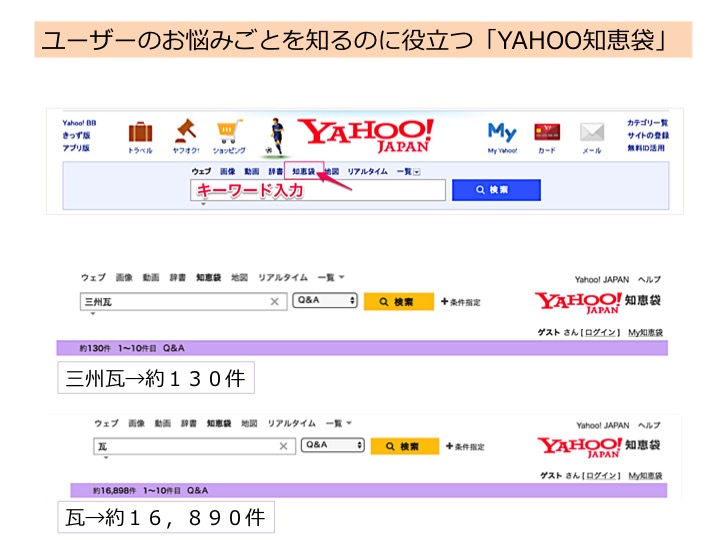The image size is (720, 540).
Task: Clear the 瓦 search field with X
Action: tap(284, 446)
